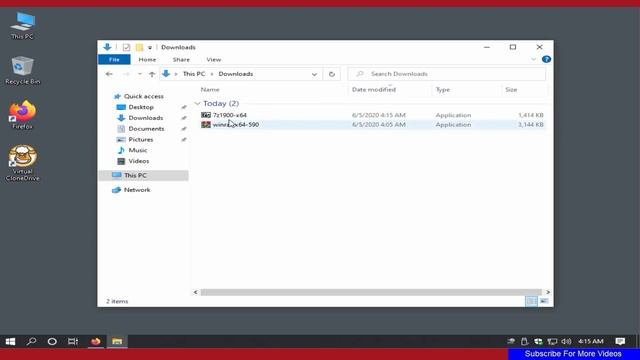
Task: Click the Properties quick access toolbar icon
Action: (126, 47)
